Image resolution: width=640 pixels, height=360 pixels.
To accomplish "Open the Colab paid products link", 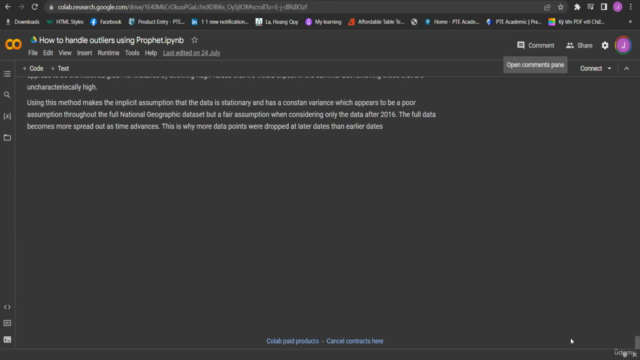I will (292, 341).
